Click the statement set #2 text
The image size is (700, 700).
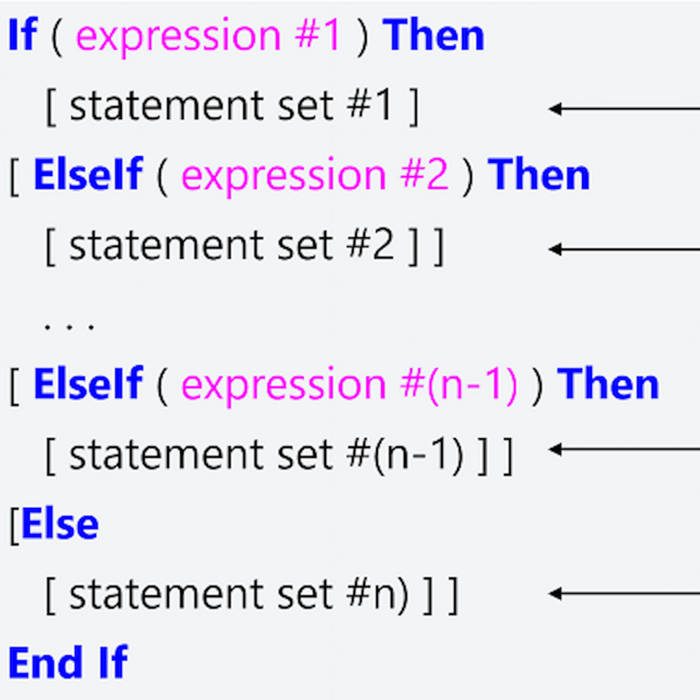232,246
